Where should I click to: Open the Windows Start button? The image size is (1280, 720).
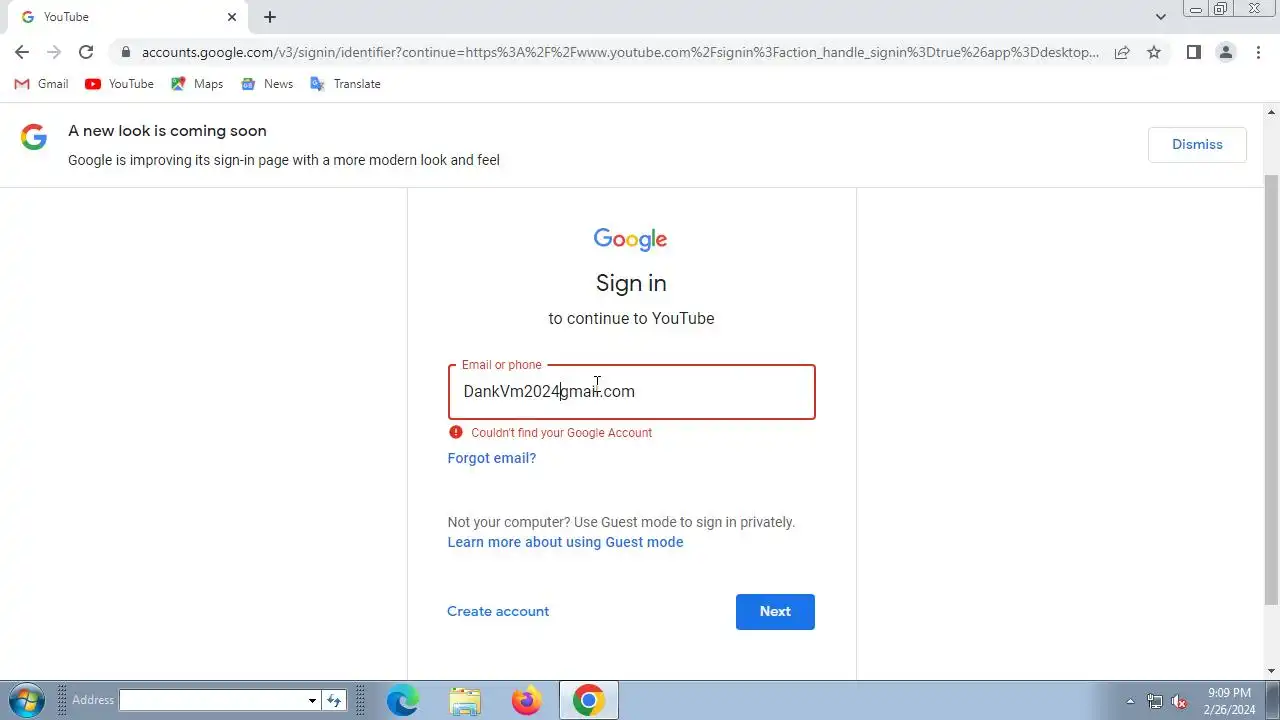pos(26,700)
